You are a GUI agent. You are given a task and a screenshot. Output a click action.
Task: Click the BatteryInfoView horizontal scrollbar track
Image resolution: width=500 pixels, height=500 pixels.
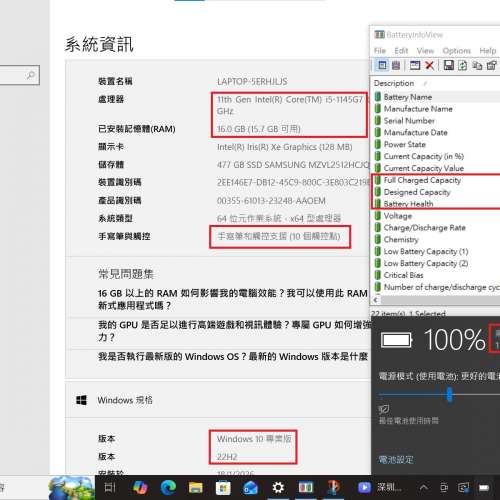tap(440, 300)
